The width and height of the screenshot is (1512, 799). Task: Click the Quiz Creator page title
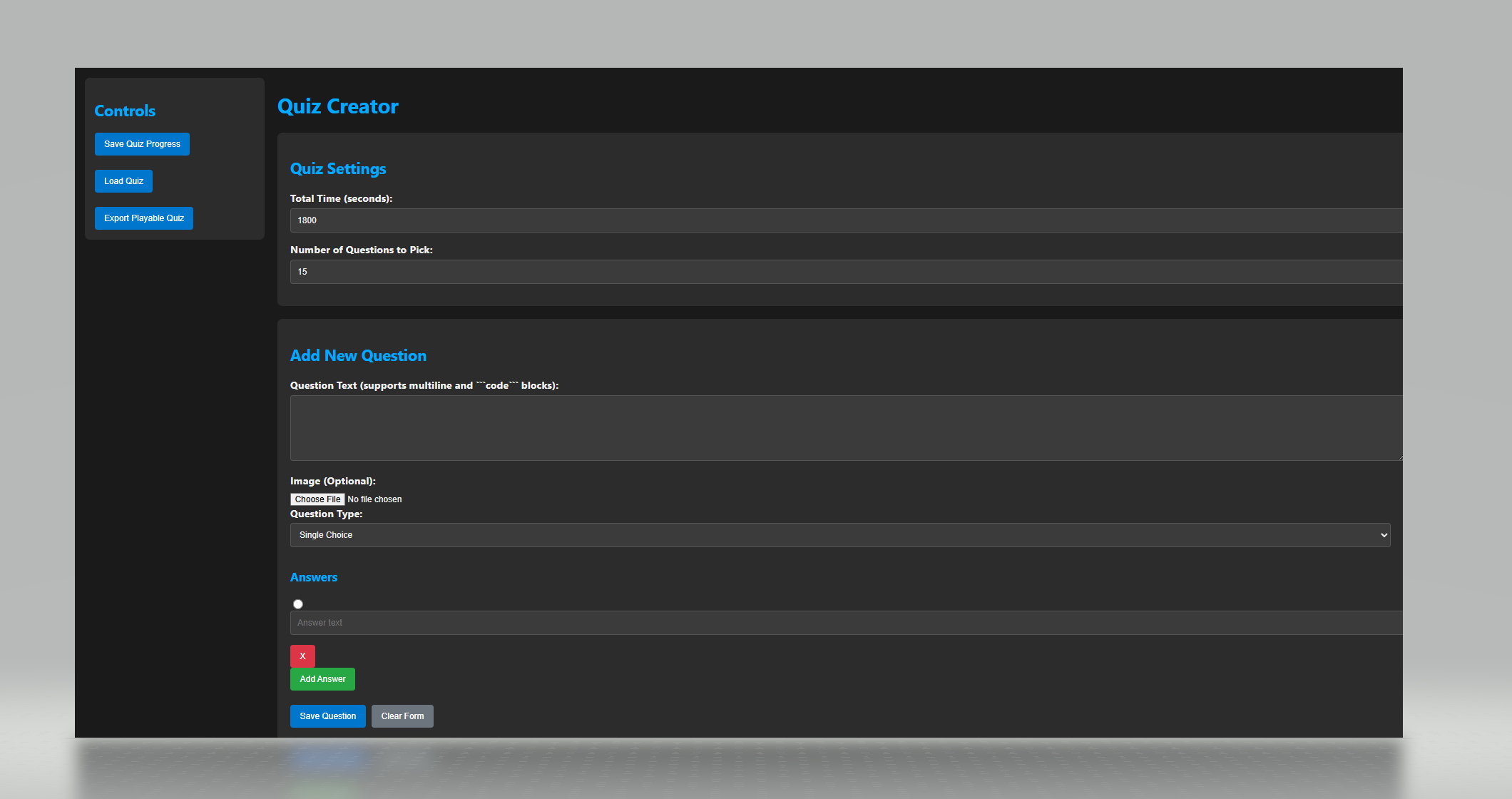pyautogui.click(x=337, y=106)
